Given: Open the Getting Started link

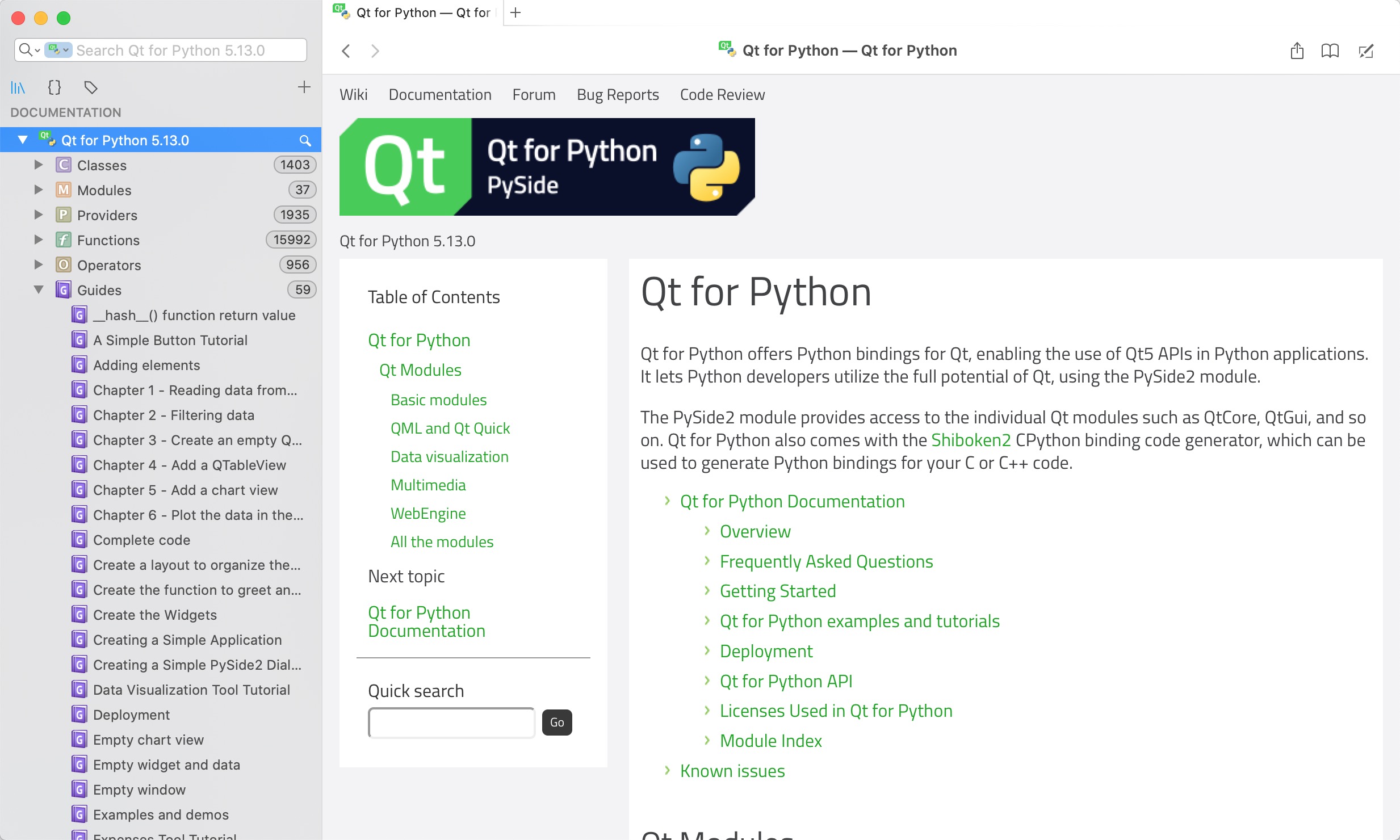Looking at the screenshot, I should pyautogui.click(x=777, y=591).
